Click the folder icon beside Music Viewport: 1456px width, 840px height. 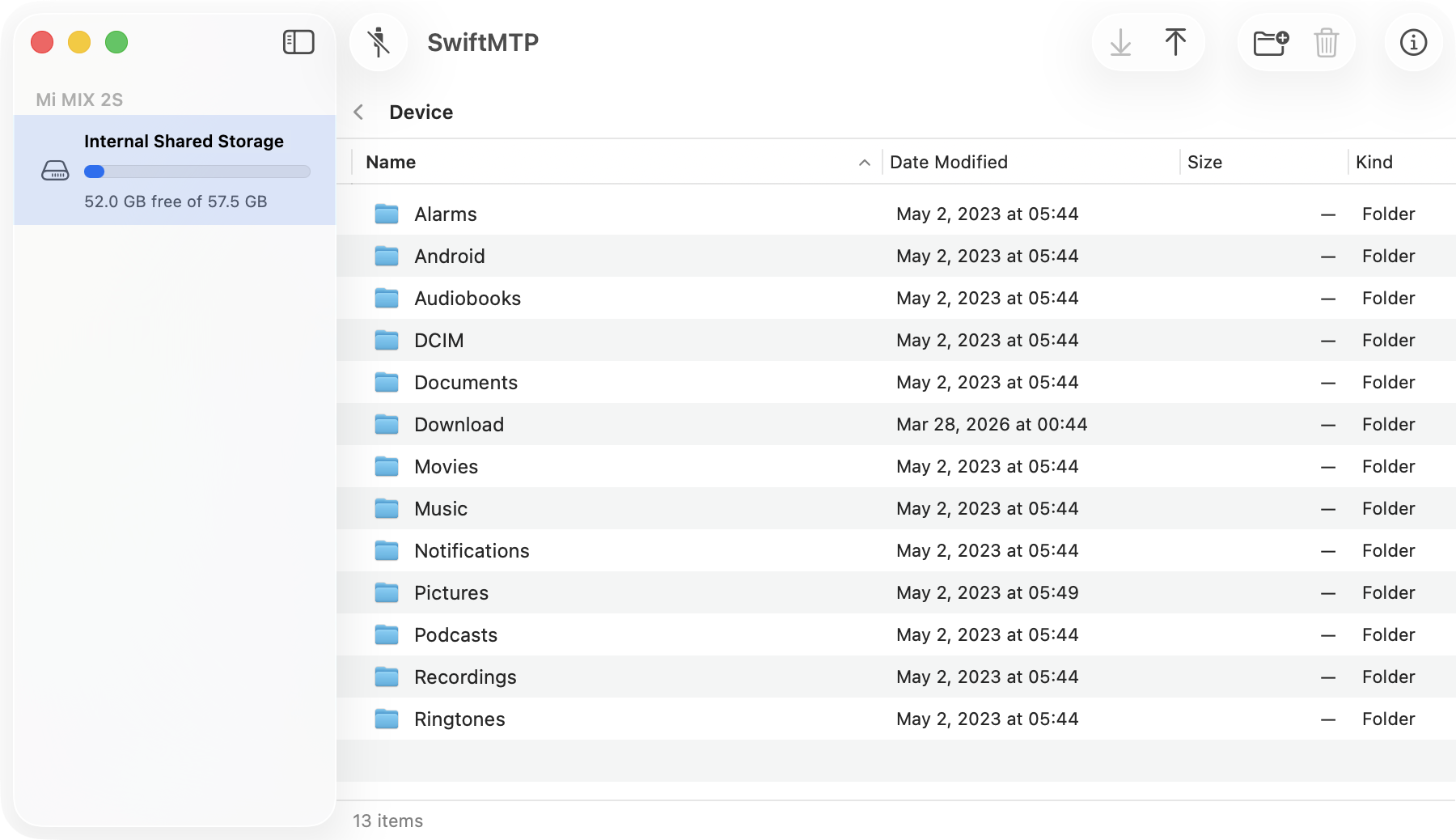[387, 508]
